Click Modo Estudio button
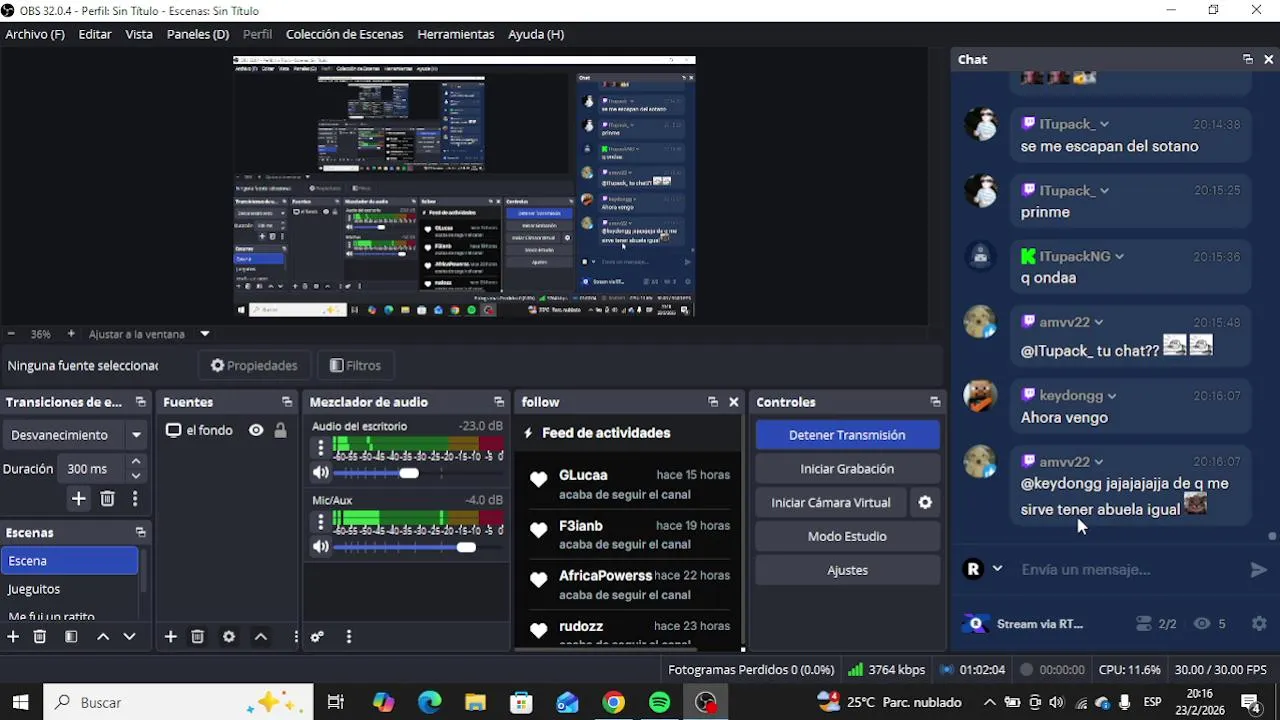 point(847,537)
